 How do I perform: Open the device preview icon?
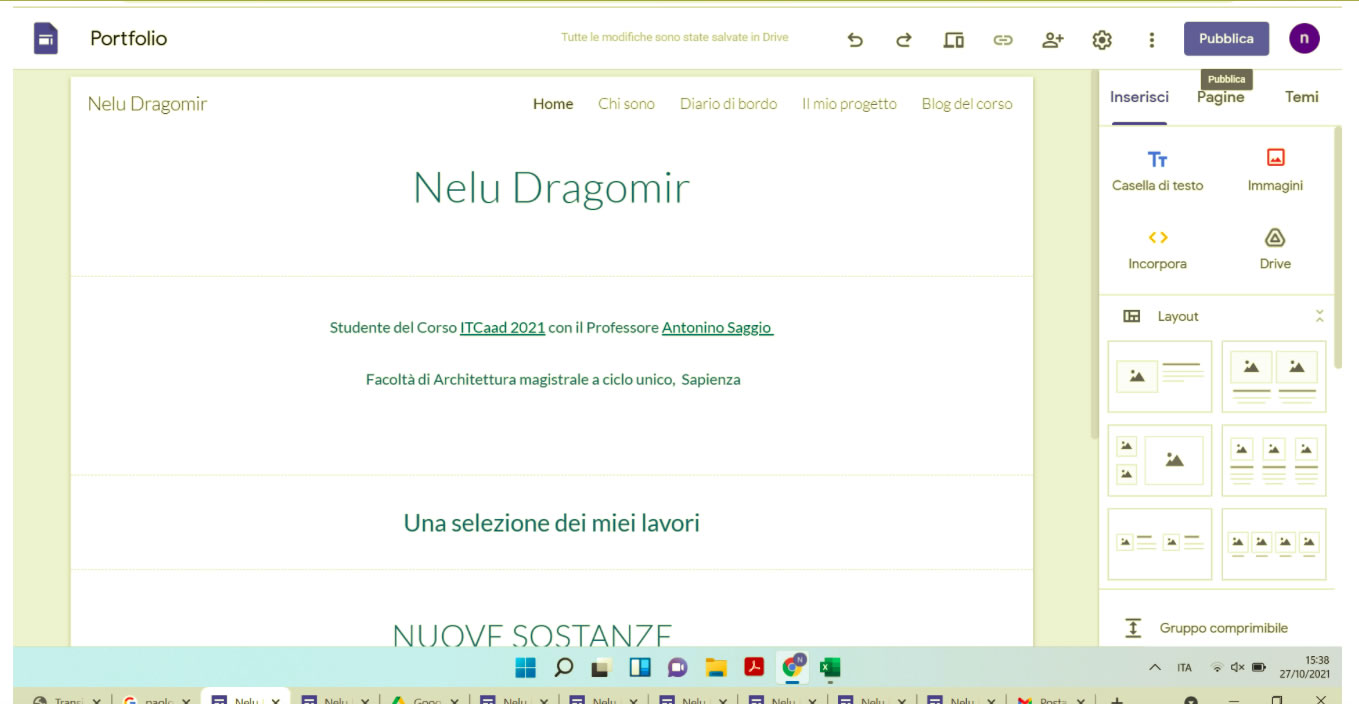point(954,40)
